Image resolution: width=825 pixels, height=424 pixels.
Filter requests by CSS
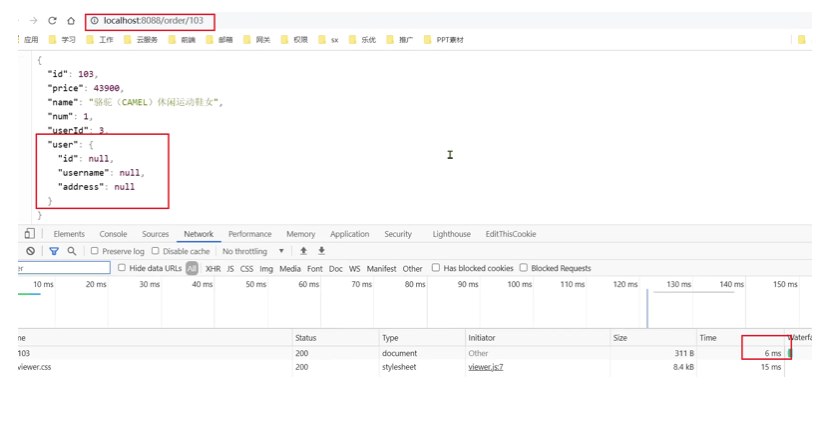point(246,268)
